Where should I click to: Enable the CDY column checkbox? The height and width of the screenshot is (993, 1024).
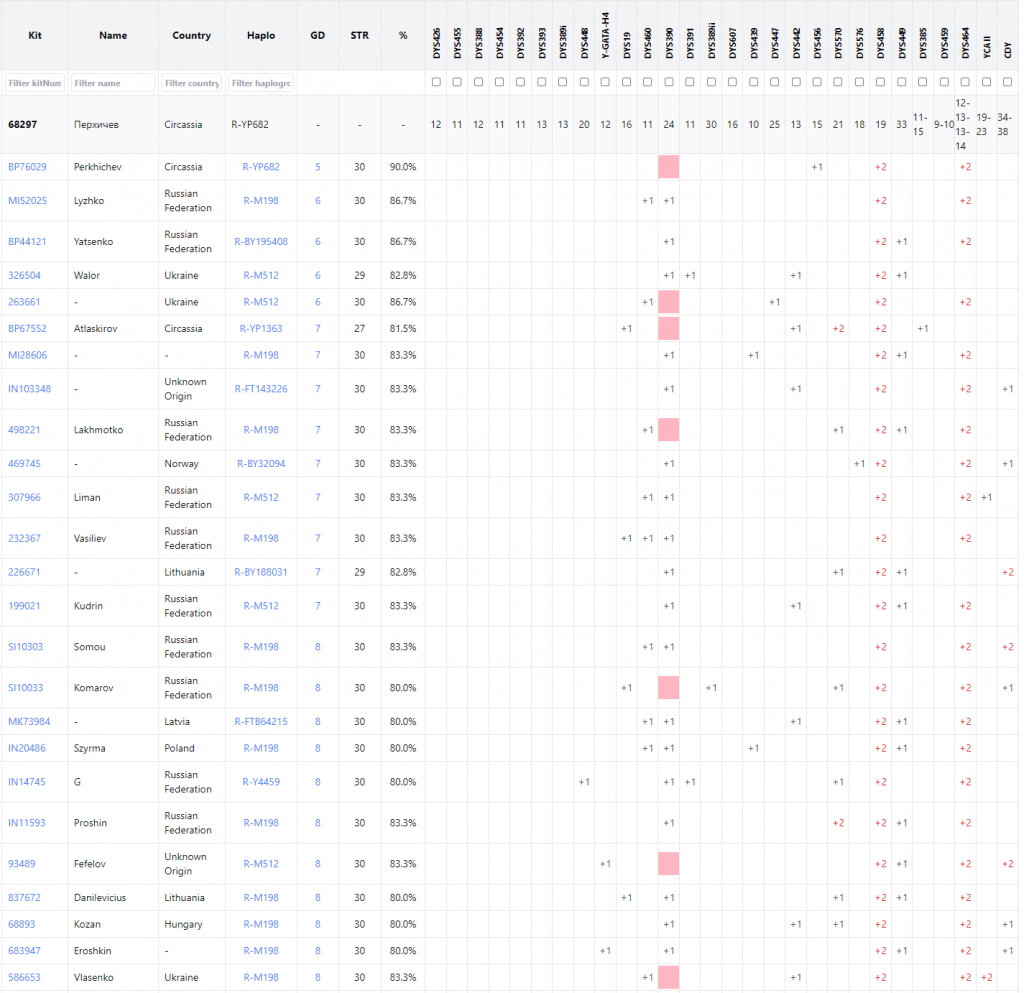click(1007, 82)
